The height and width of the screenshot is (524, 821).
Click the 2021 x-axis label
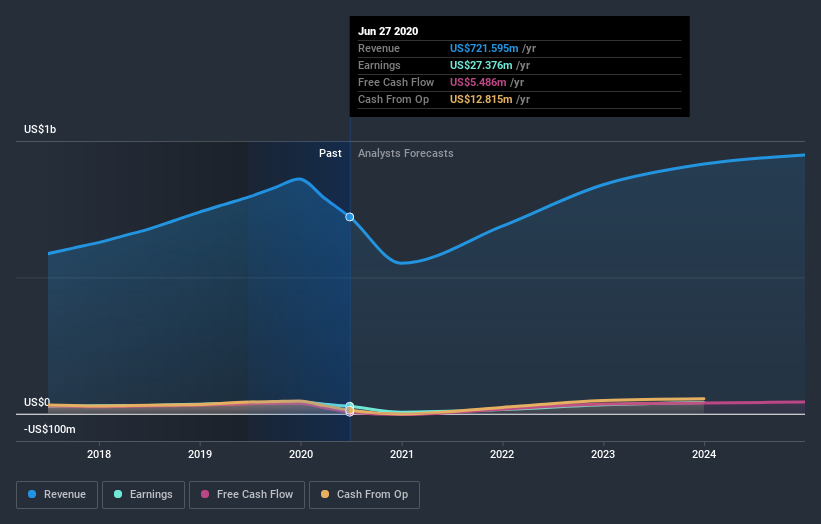click(x=402, y=454)
